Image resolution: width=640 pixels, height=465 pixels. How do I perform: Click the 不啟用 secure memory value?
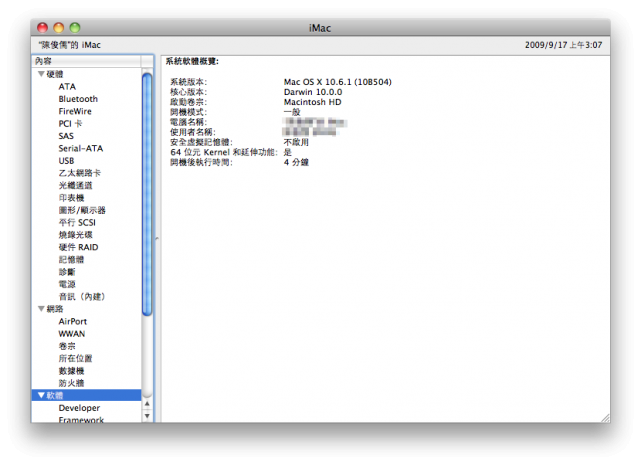[296, 142]
